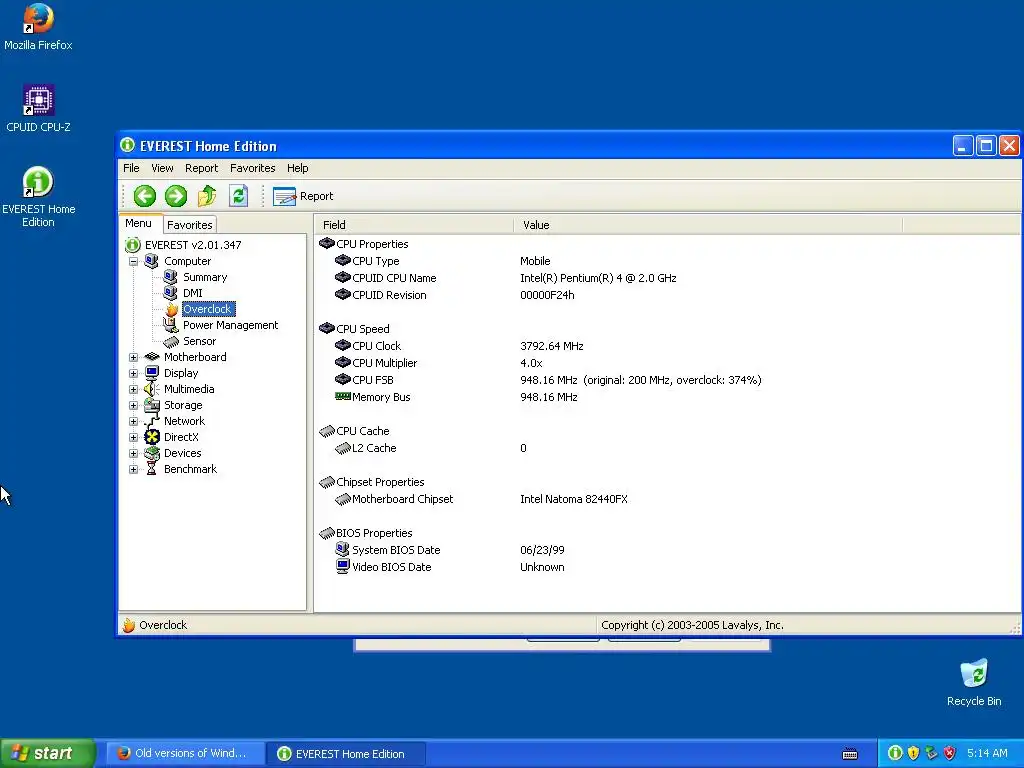1024x768 pixels.
Task: Click the Refresh toolbar icon
Action: click(x=238, y=196)
